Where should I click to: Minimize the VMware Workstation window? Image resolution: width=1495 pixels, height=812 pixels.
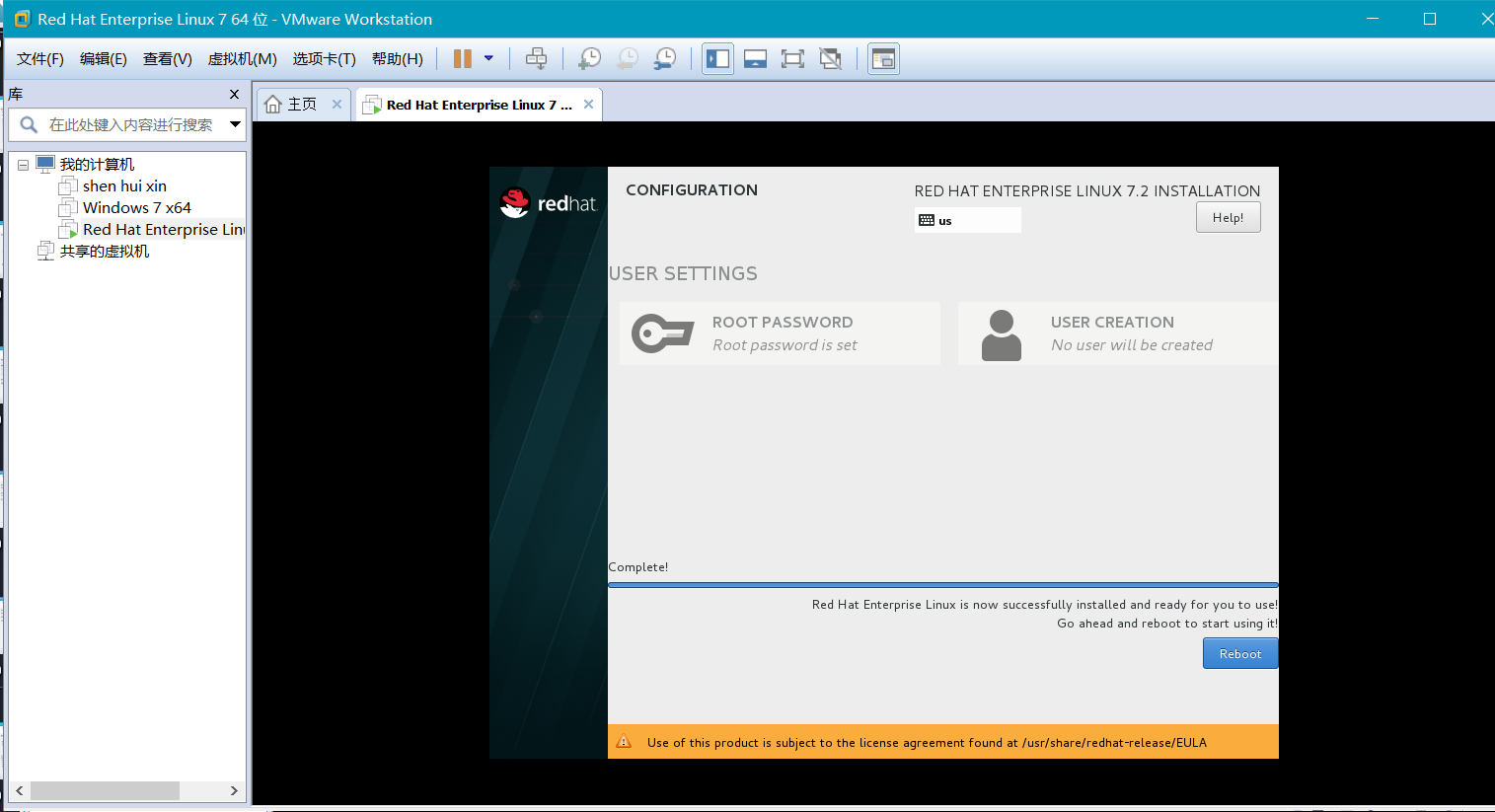[x=1372, y=19]
